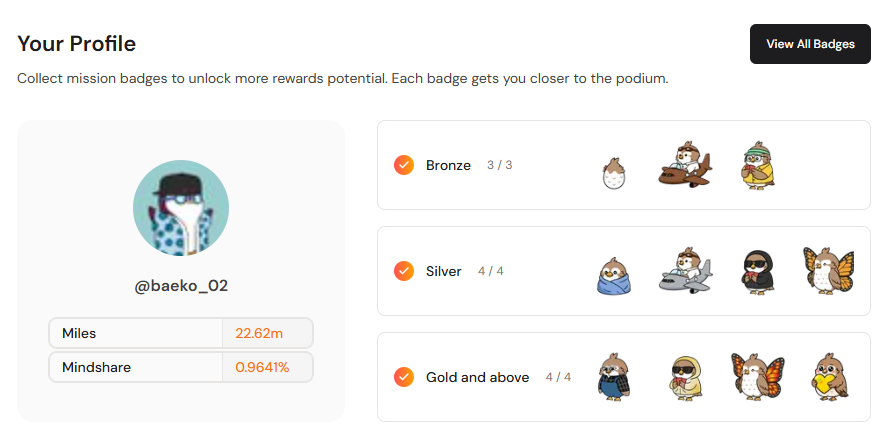The width and height of the screenshot is (887, 442).
Task: Select the butterfly wings Gold badge
Action: coord(757,376)
